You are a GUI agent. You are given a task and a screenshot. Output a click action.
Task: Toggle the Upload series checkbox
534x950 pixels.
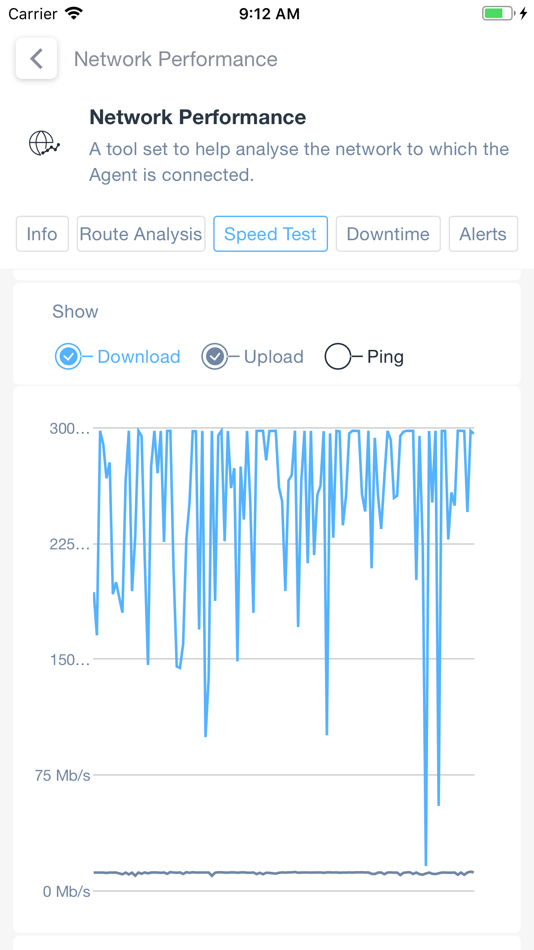point(215,357)
